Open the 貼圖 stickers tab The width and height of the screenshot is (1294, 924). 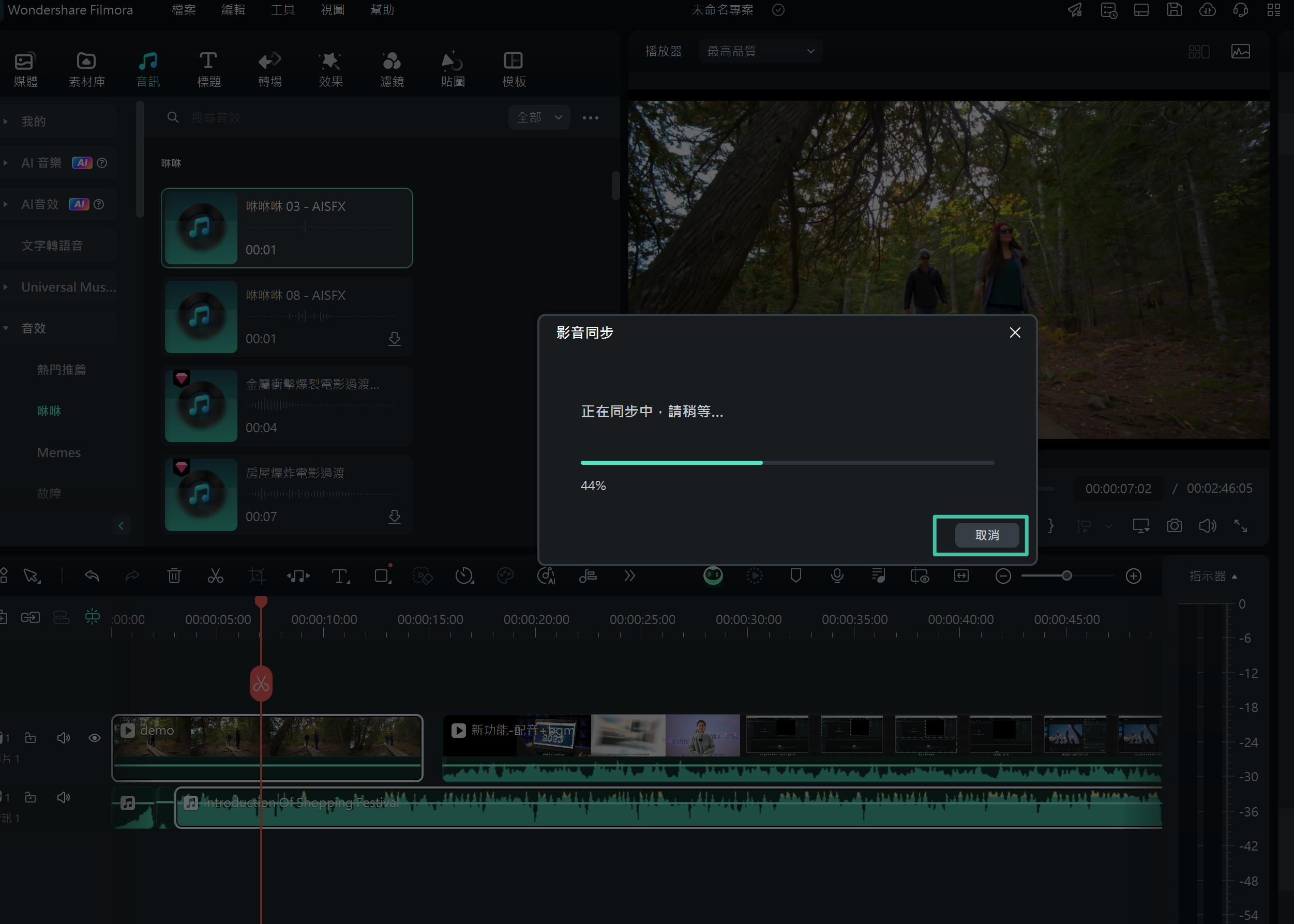click(x=453, y=69)
